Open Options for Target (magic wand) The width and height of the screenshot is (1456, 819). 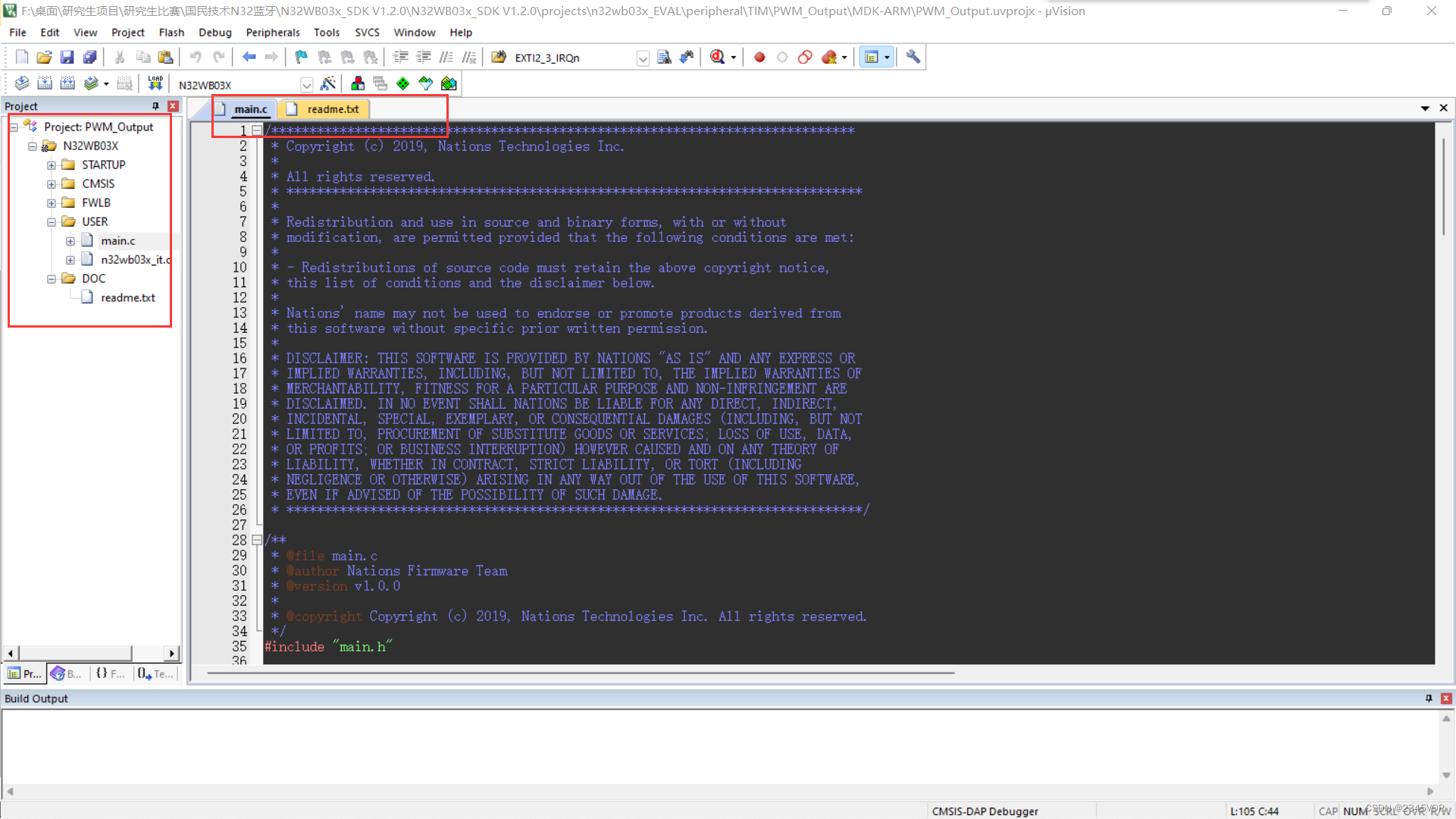[x=328, y=83]
